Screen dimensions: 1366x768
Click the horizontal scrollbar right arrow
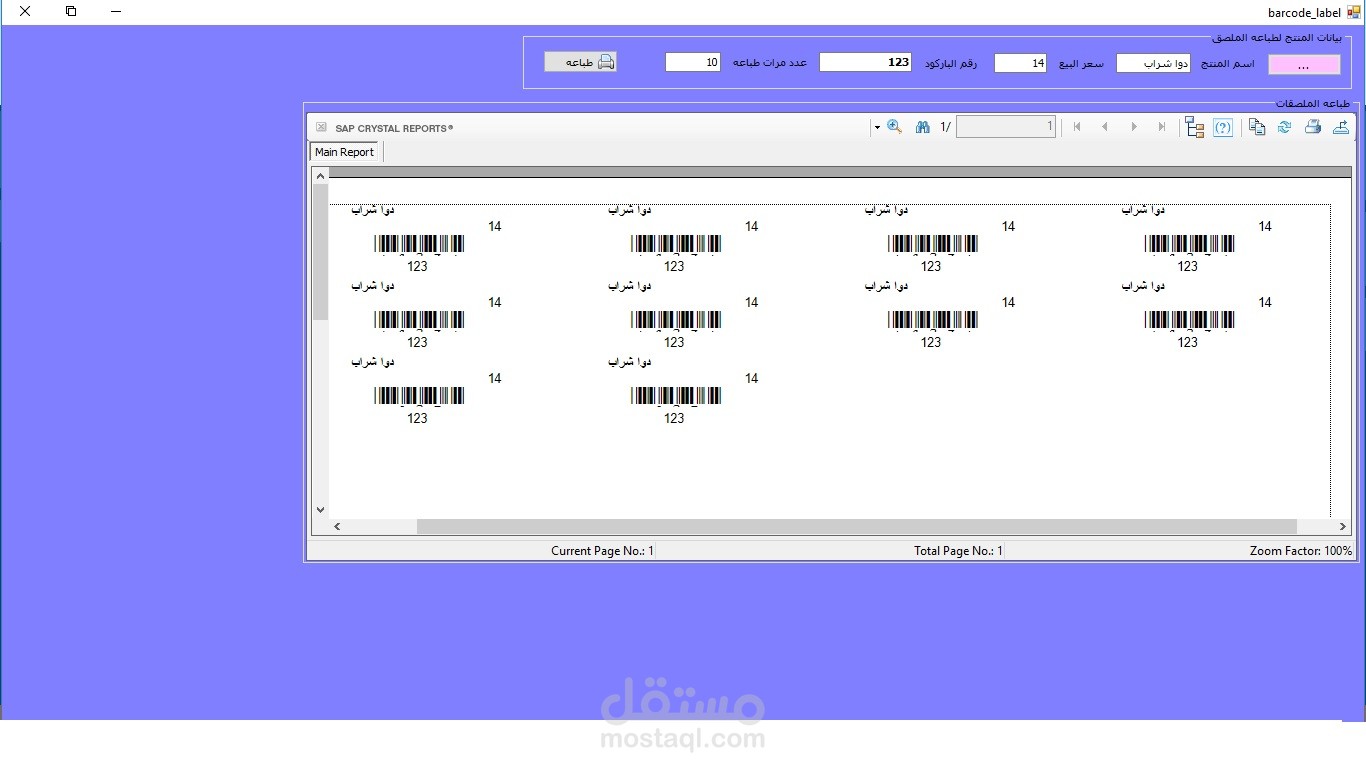1342,526
